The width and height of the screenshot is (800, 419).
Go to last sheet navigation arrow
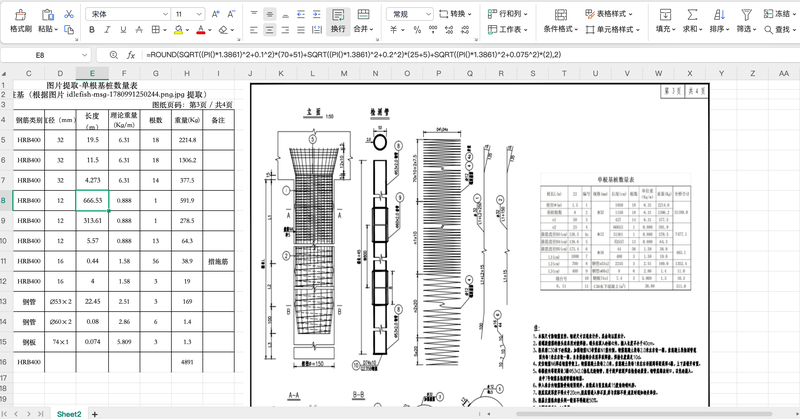(x=41, y=414)
